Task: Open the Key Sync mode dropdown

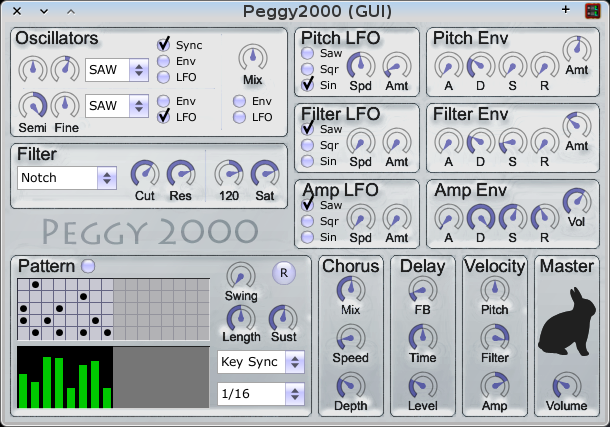Action: (261, 362)
